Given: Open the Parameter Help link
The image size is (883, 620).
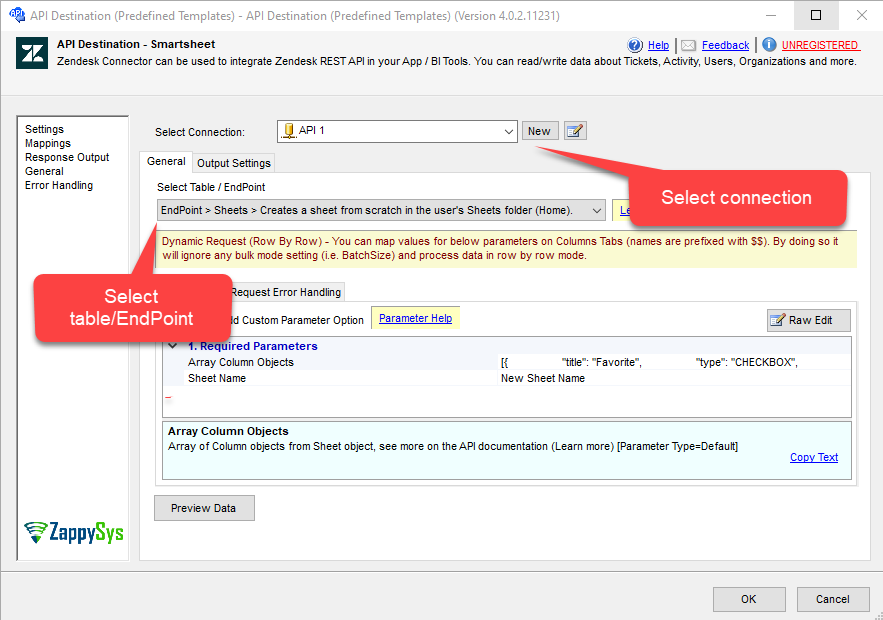Looking at the screenshot, I should [x=415, y=318].
